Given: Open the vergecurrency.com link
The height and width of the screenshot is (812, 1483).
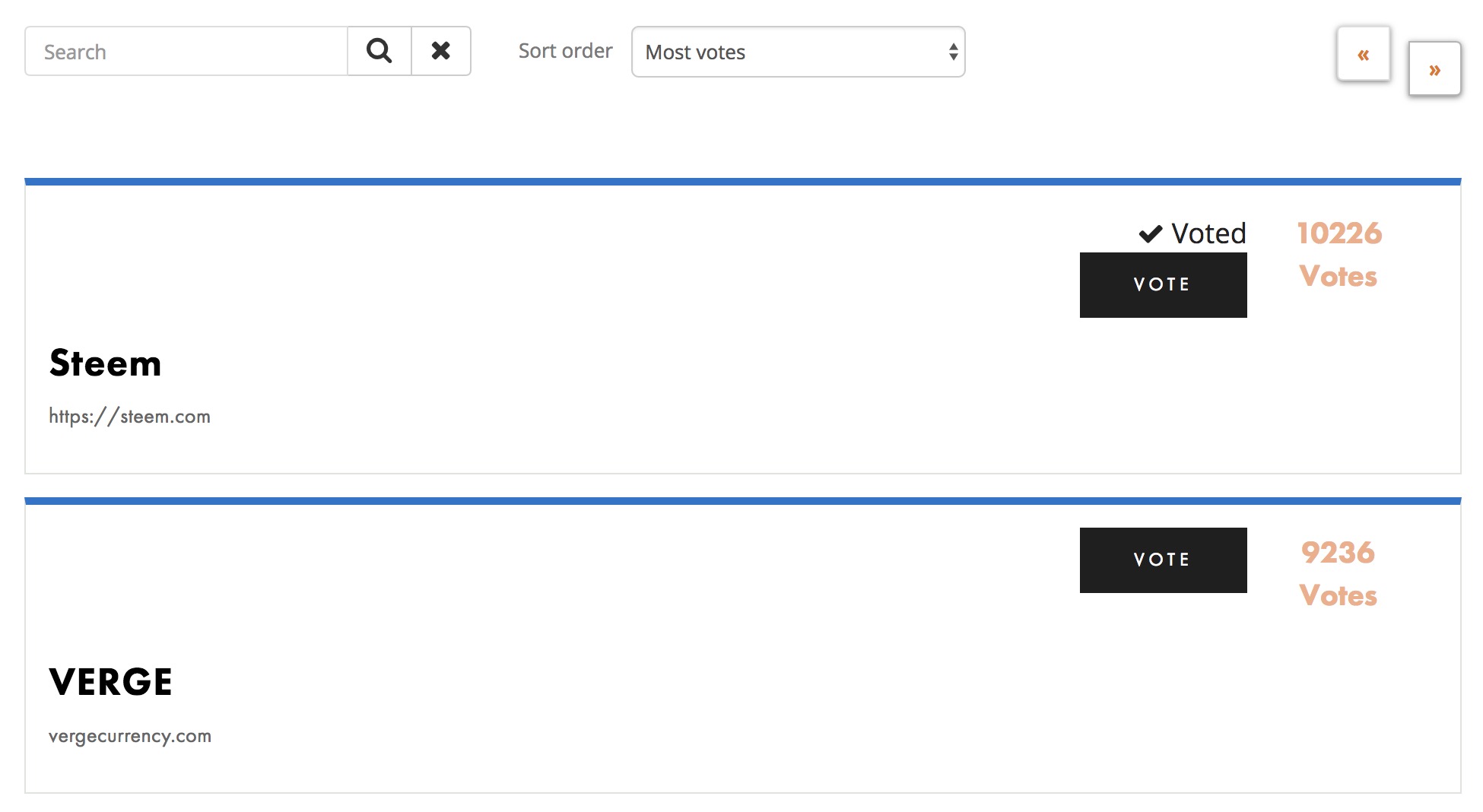Looking at the screenshot, I should 130,736.
